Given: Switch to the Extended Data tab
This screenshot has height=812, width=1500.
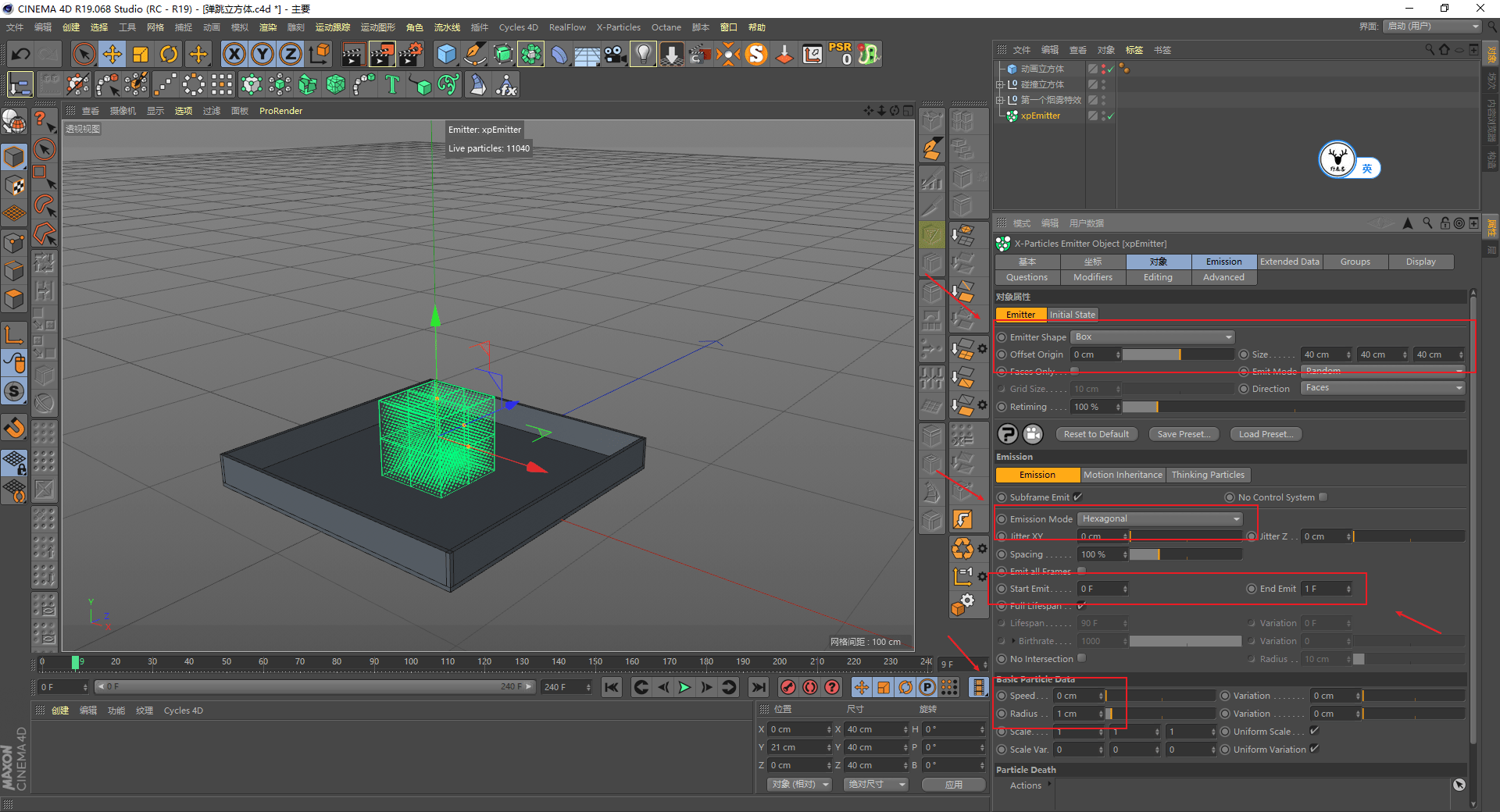Looking at the screenshot, I should 1289,262.
